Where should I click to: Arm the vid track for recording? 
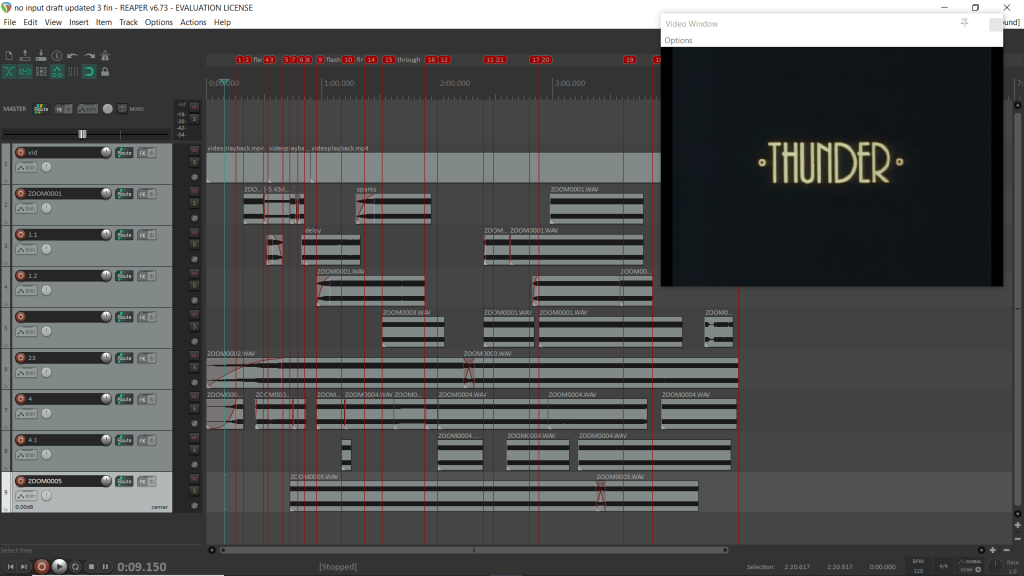click(21, 153)
